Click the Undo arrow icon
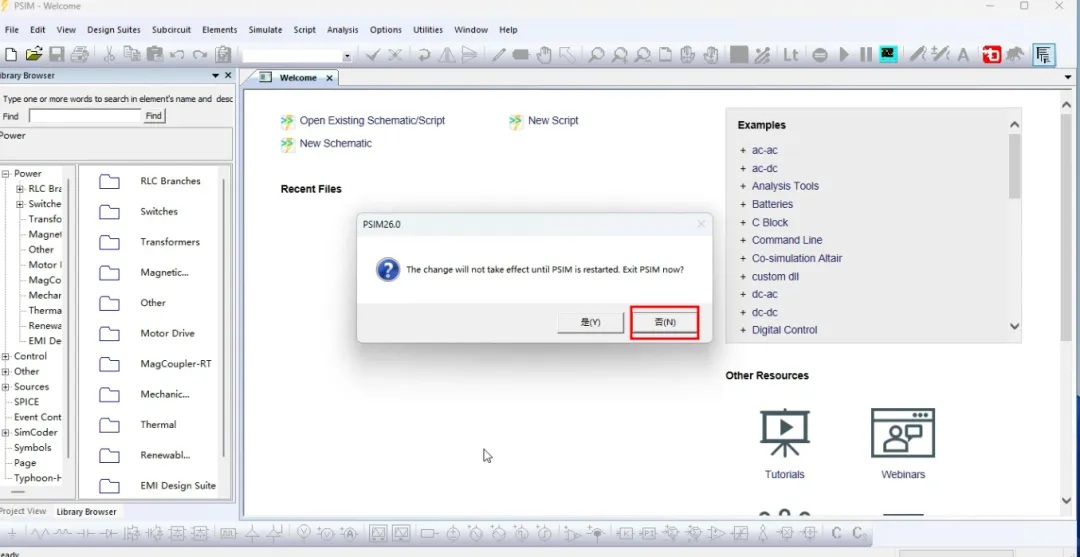Viewport: 1080px width, 557px height. tap(177, 54)
